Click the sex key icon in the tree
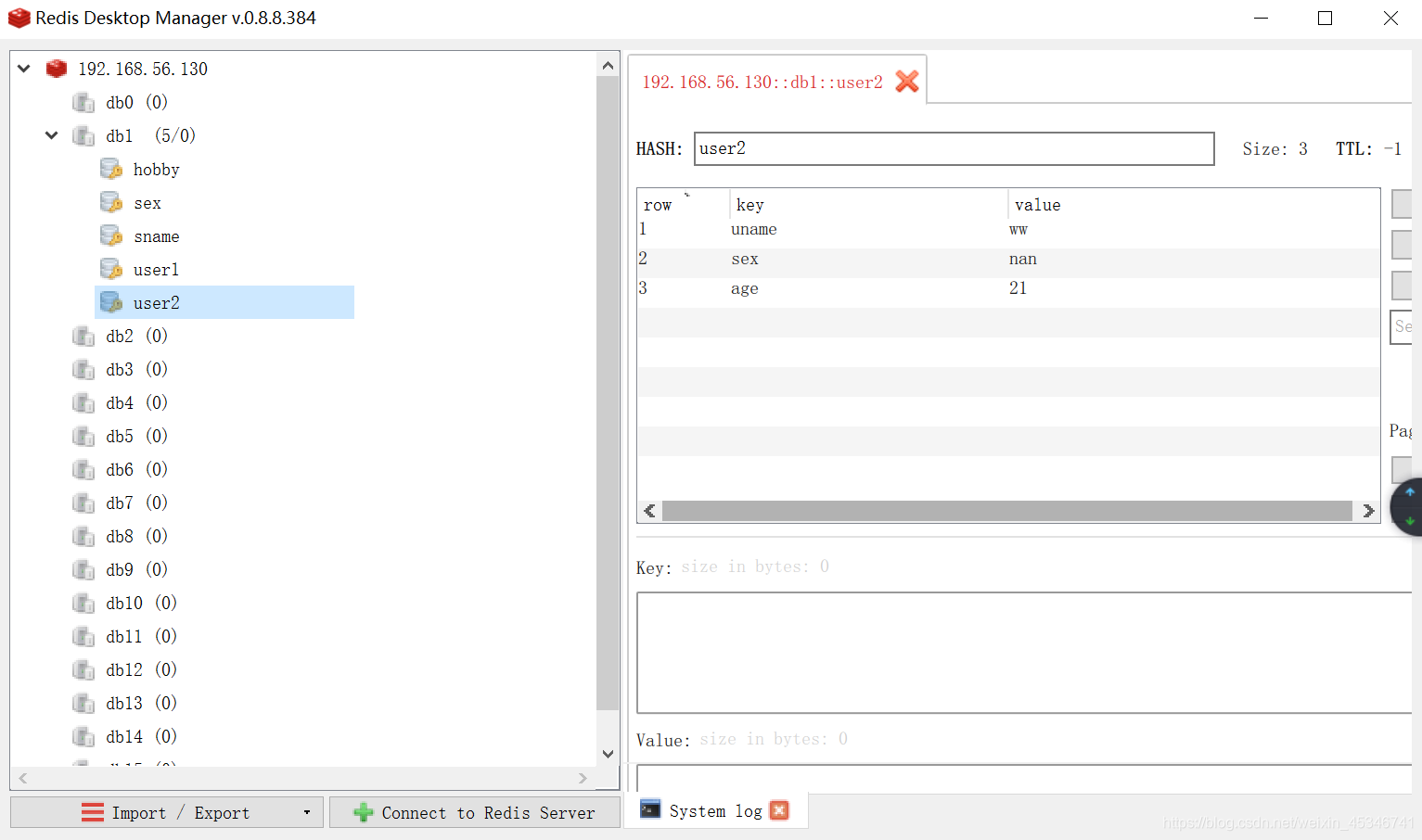 click(111, 202)
